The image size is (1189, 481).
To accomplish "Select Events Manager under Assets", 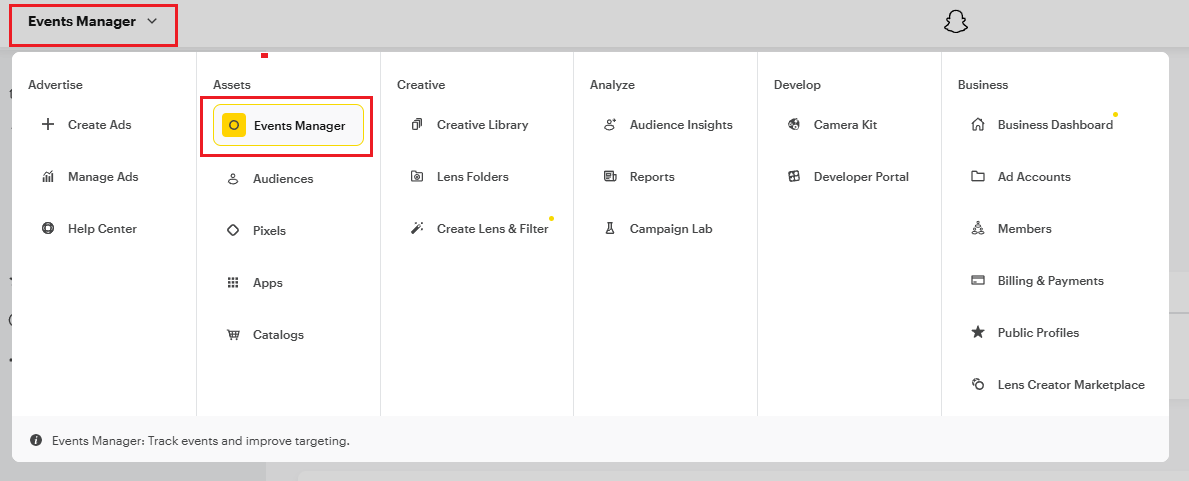I will point(288,125).
